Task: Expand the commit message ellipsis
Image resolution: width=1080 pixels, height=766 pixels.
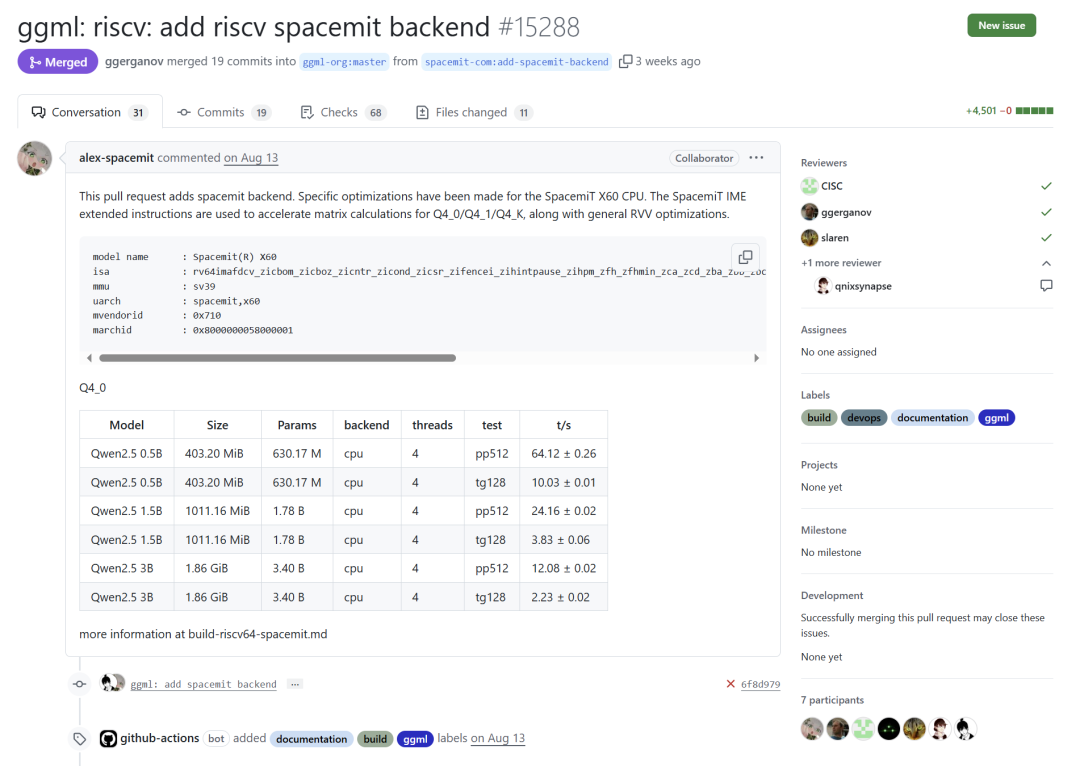Action: tap(295, 684)
